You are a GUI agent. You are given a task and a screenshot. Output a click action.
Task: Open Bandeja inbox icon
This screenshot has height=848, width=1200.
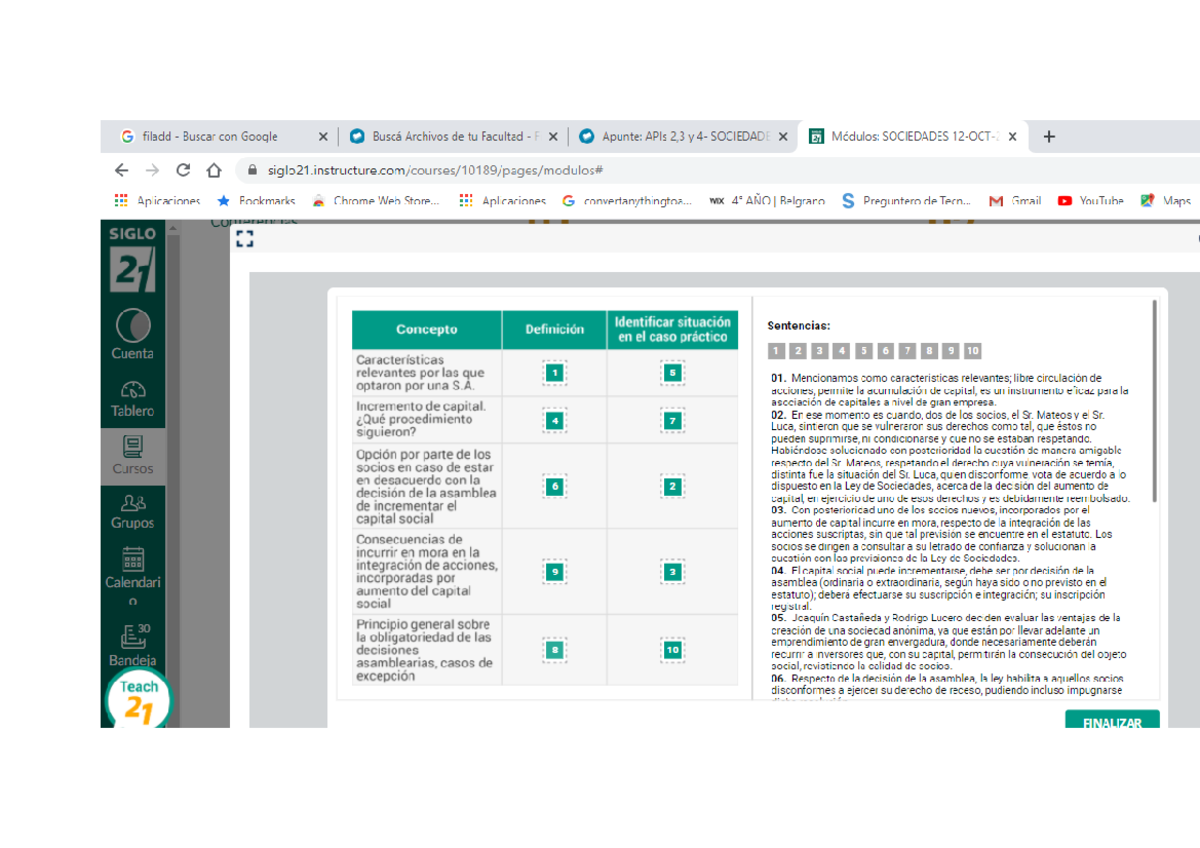(132, 645)
